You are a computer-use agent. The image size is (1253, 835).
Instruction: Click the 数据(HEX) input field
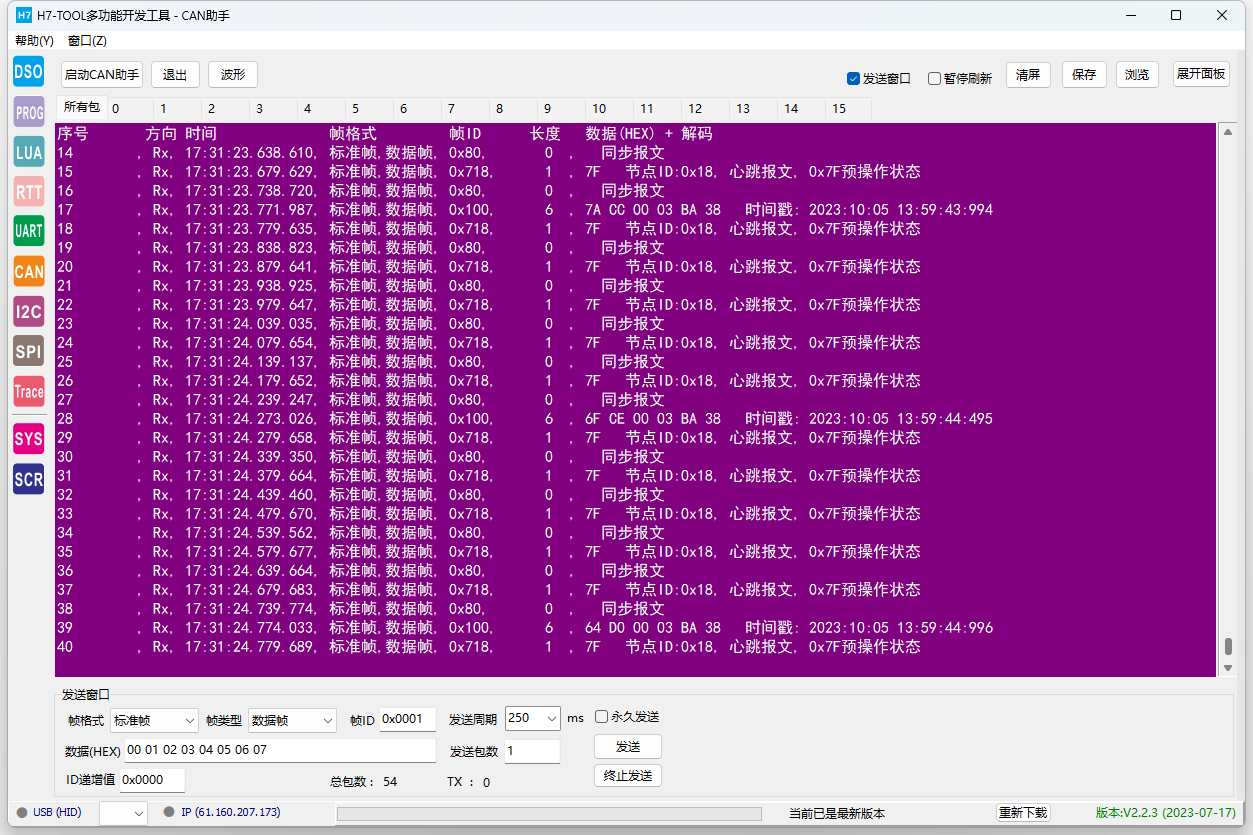coord(281,750)
